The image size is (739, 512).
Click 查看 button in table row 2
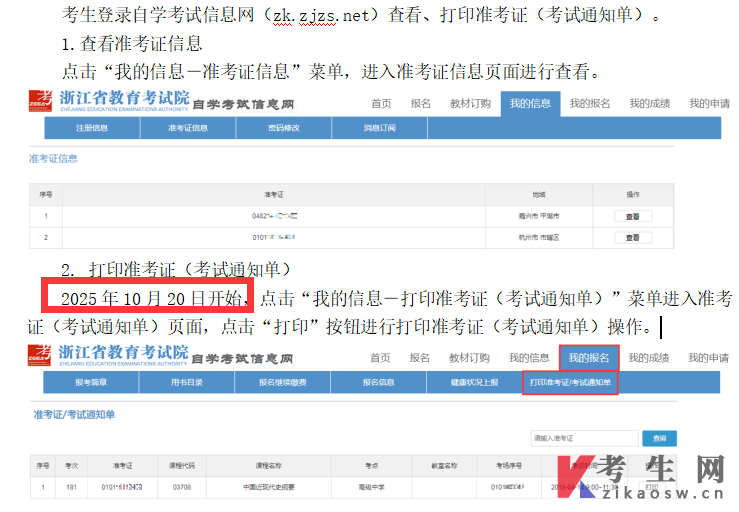[632, 238]
